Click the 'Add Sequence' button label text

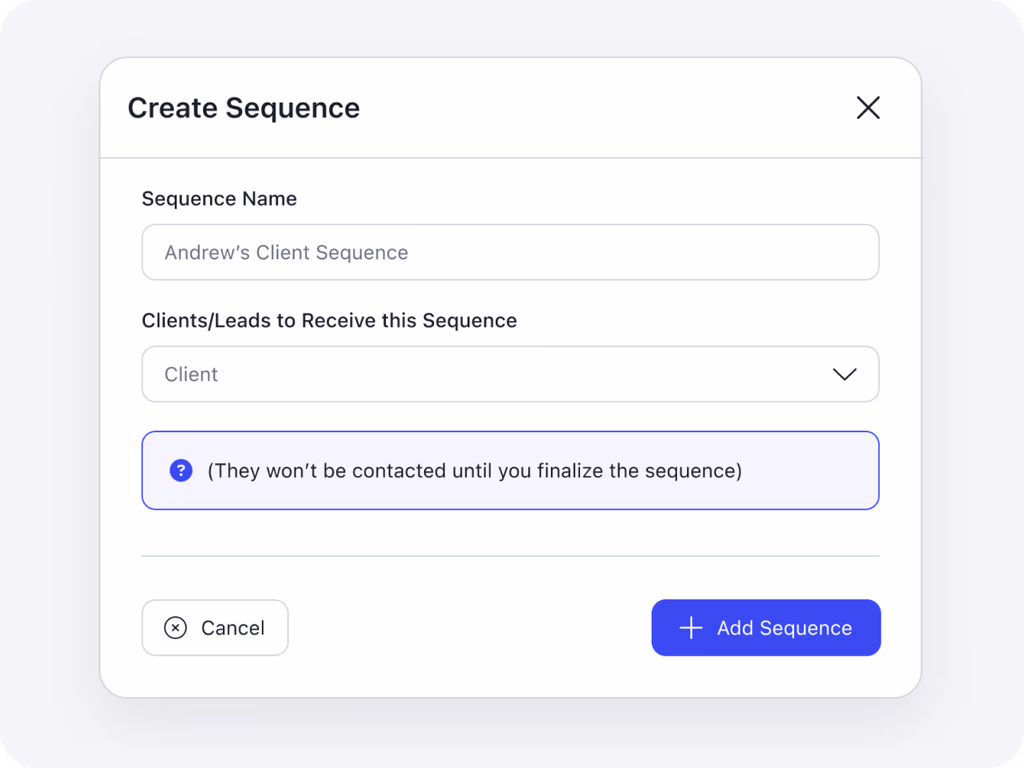pos(784,628)
